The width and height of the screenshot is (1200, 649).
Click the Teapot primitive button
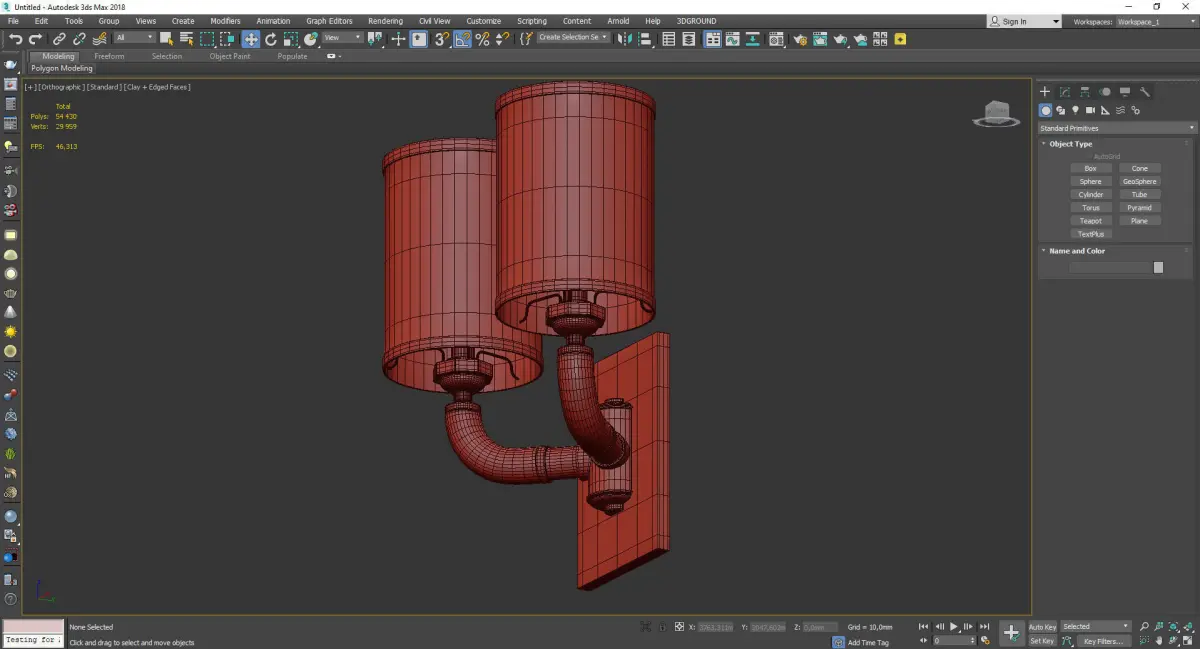(1090, 221)
